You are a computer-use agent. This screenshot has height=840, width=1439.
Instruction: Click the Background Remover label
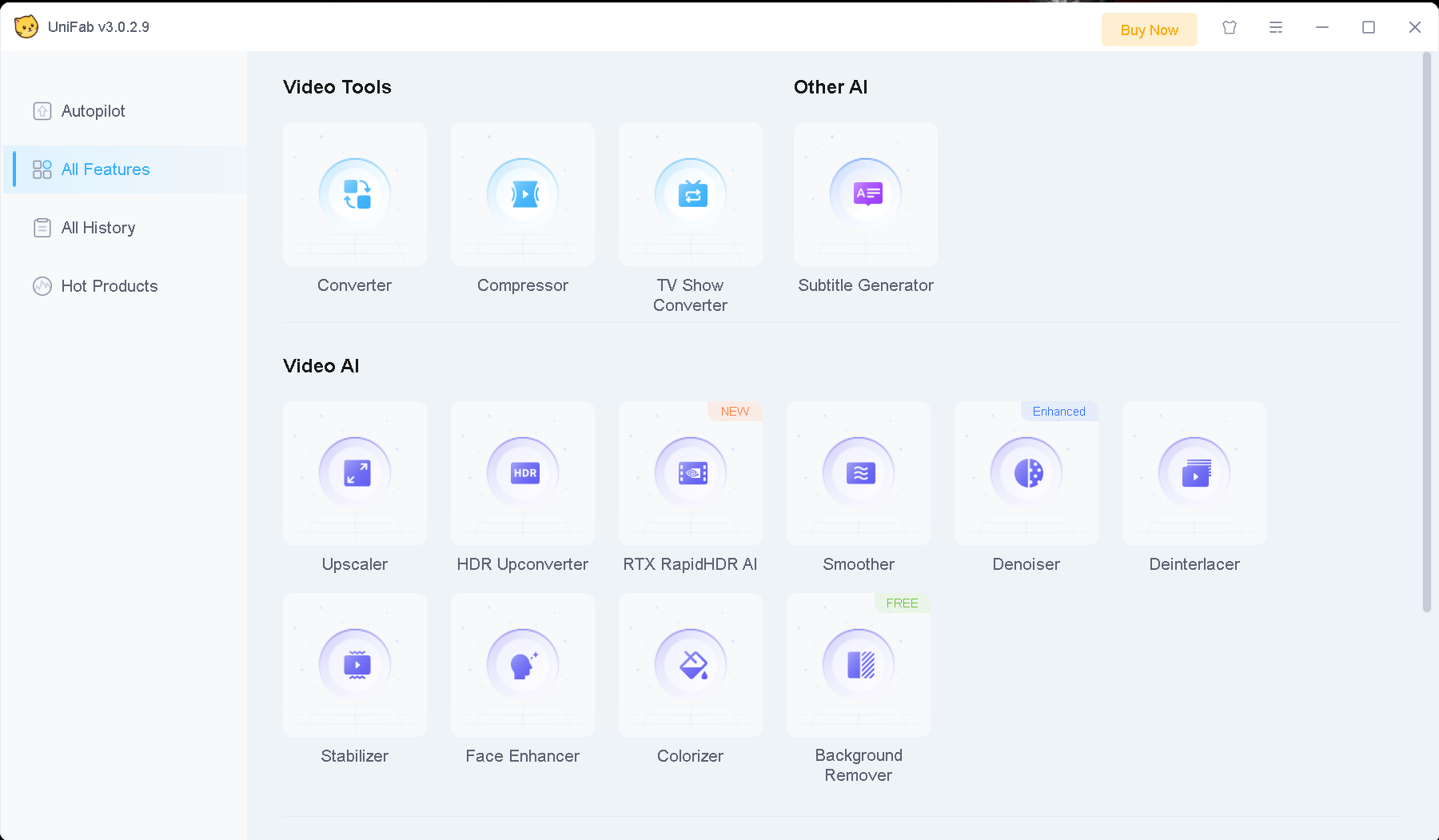[859, 765]
